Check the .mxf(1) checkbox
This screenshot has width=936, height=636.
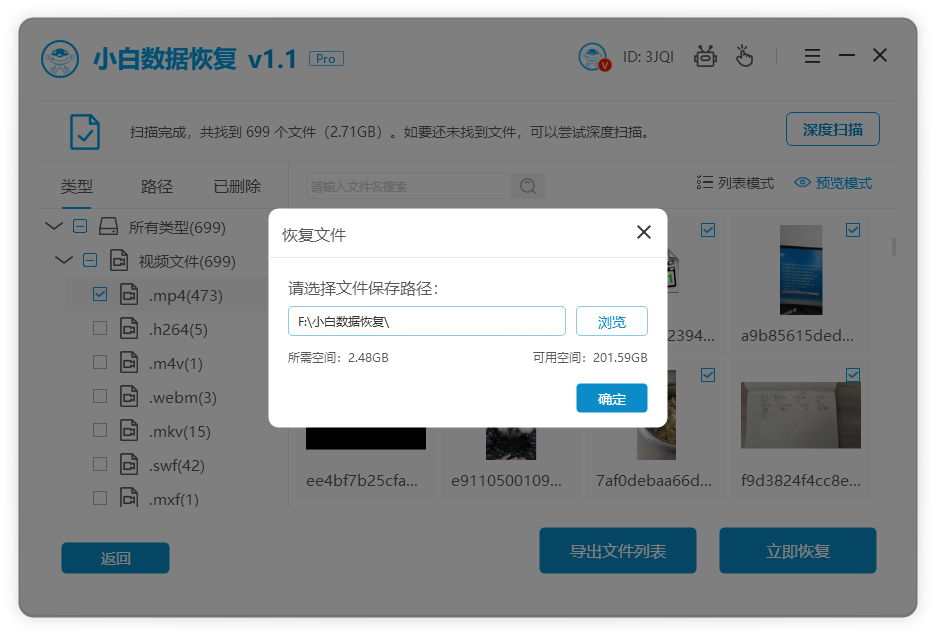100,498
